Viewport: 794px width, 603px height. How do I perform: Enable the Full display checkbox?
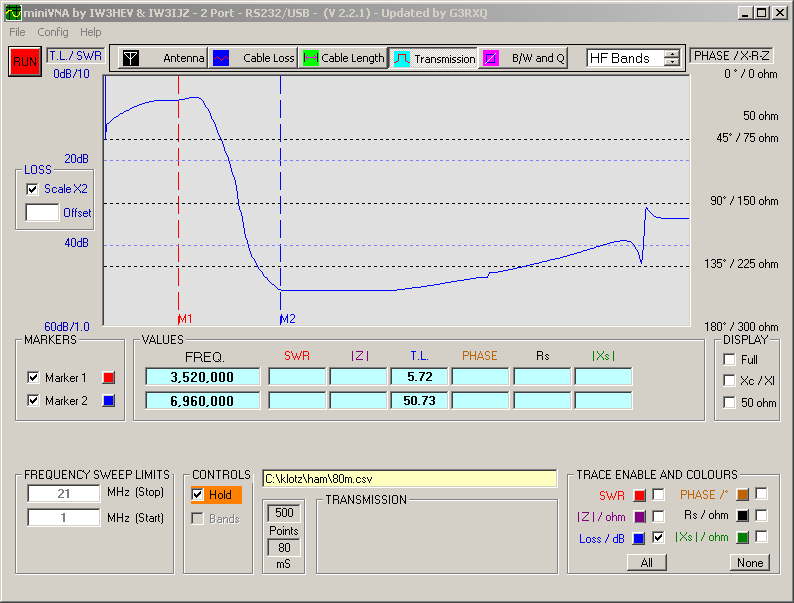(x=729, y=359)
